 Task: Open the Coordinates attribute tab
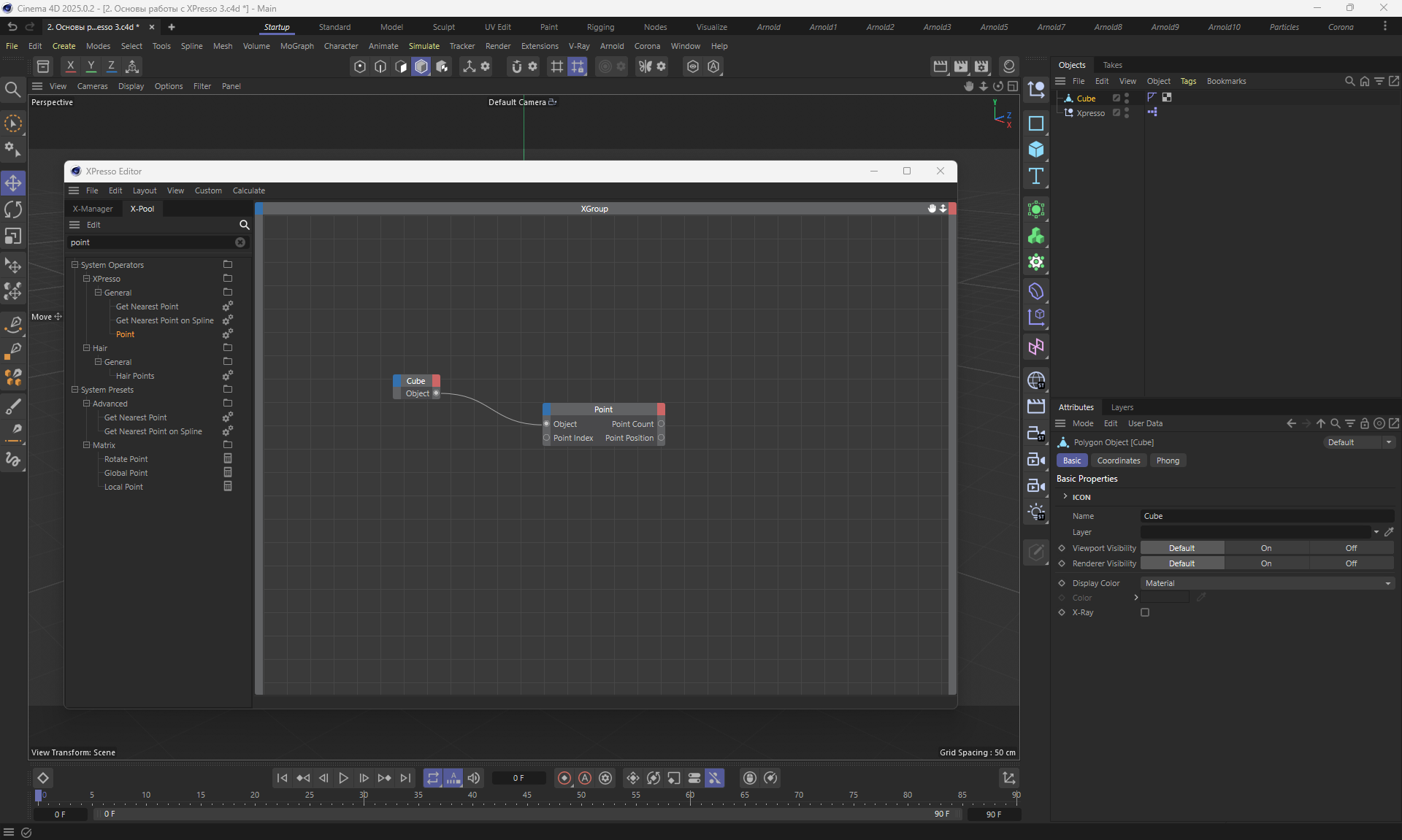pyautogui.click(x=1118, y=461)
